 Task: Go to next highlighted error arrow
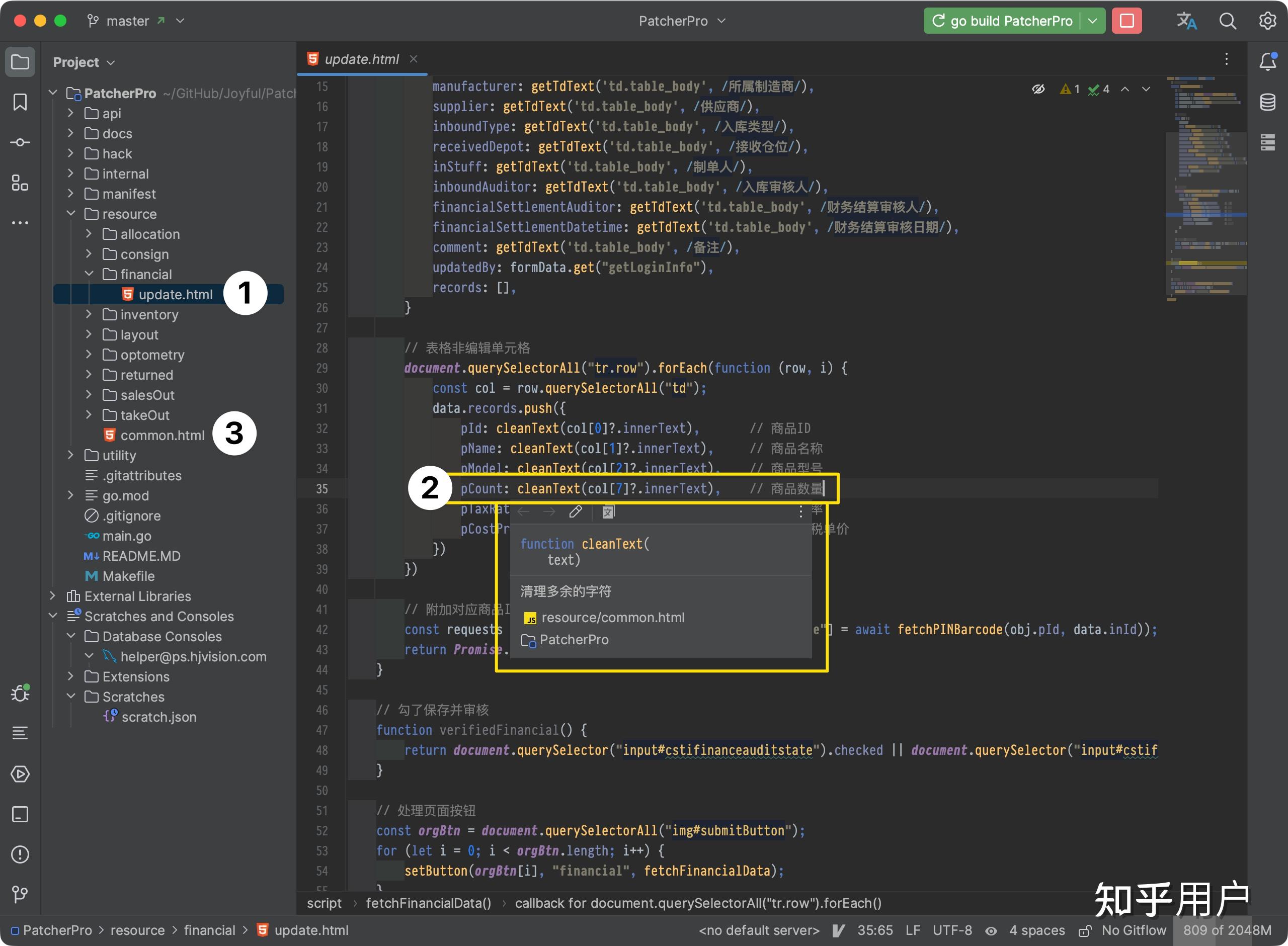pos(1146,90)
